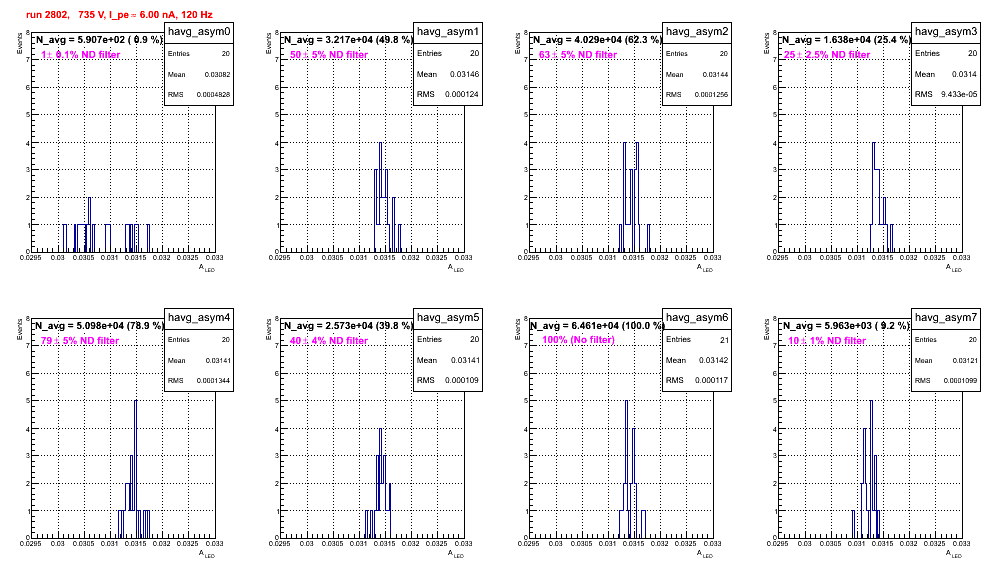Viewport: 996px width, 572px height.
Task: Select the havg_asym1 stats box title
Action: coord(448,31)
